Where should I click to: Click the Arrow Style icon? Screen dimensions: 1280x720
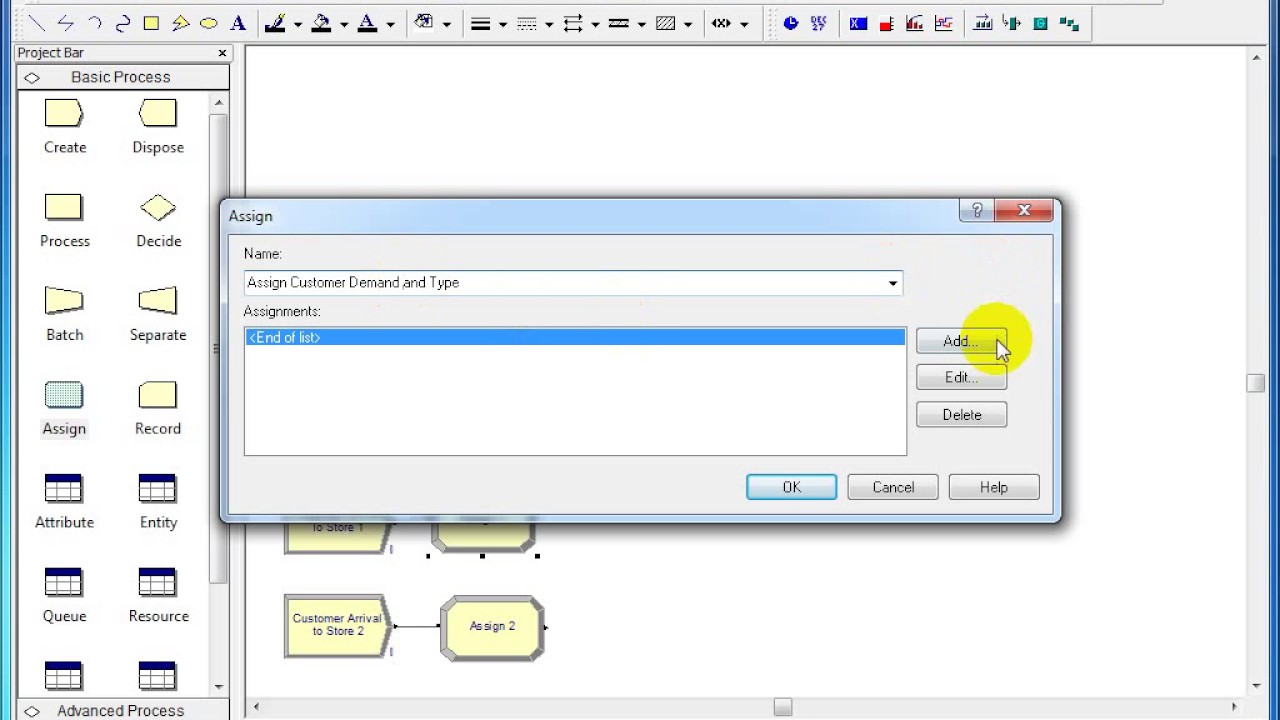pos(573,23)
